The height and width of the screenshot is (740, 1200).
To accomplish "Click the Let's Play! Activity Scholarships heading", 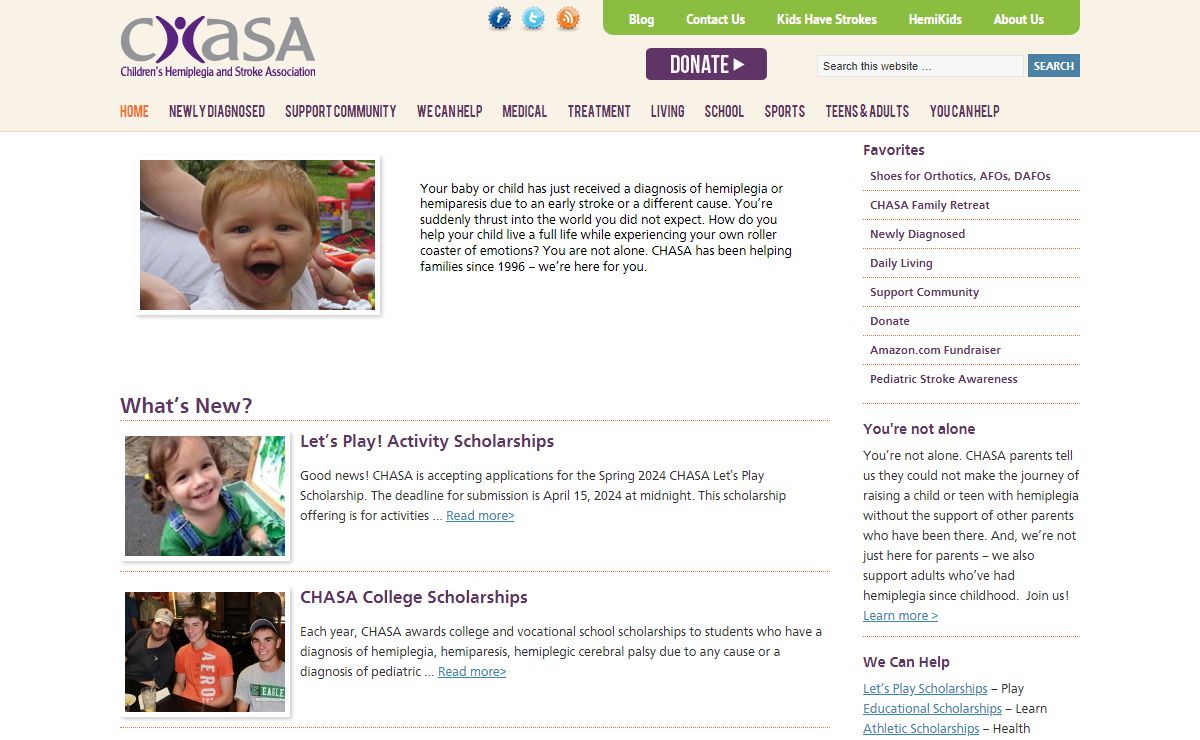I will [427, 441].
